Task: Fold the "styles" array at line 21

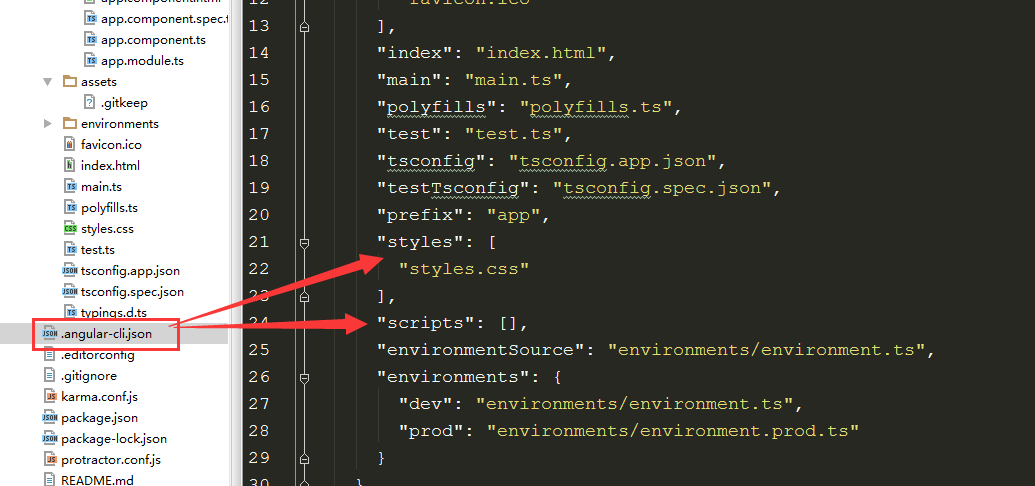Action: (x=304, y=244)
